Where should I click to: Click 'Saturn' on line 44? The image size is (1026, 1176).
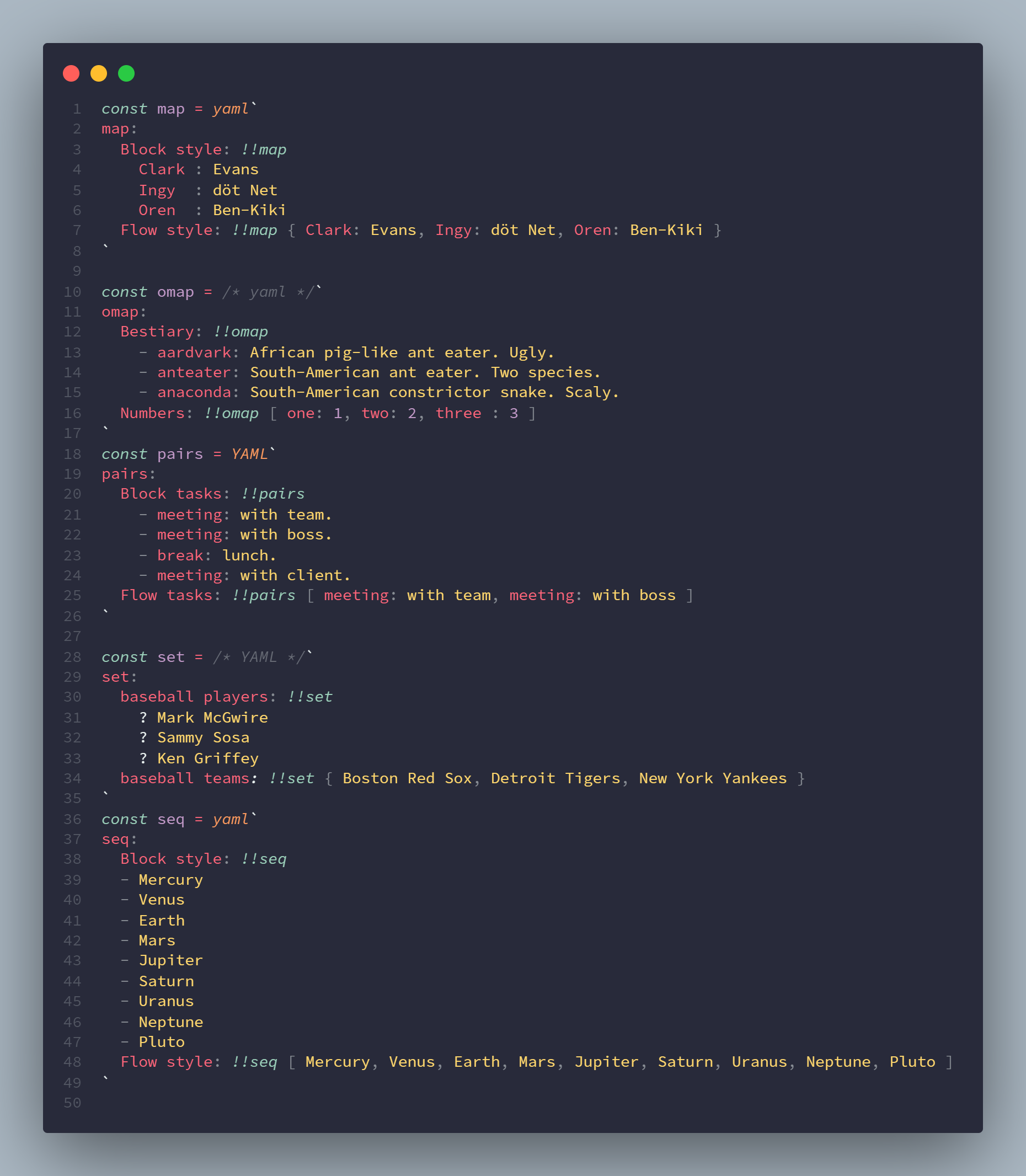coord(166,981)
